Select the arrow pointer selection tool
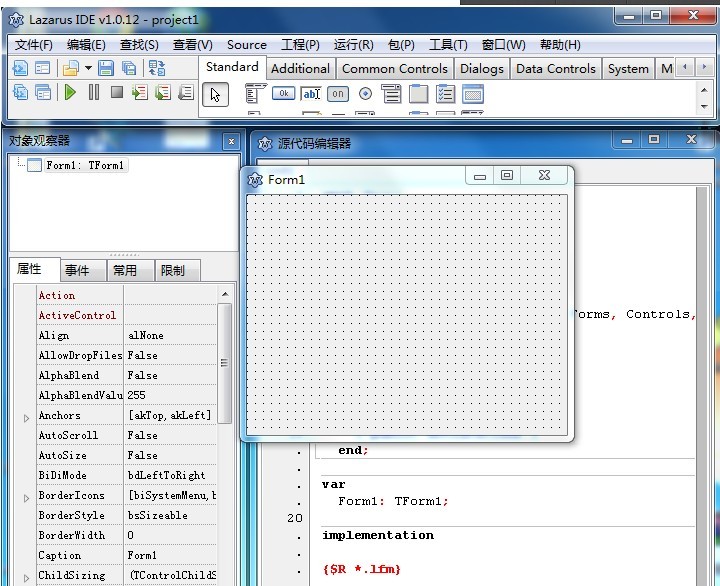720x586 pixels. pyautogui.click(x=215, y=95)
